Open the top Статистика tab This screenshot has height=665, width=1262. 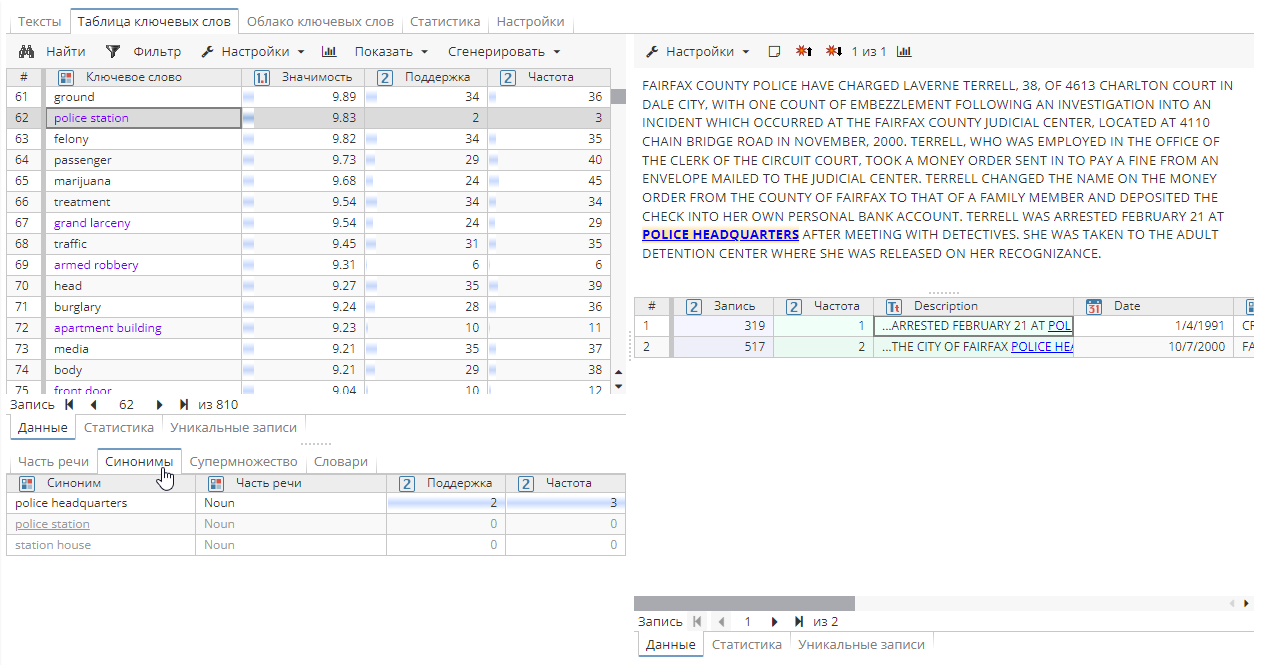[445, 21]
